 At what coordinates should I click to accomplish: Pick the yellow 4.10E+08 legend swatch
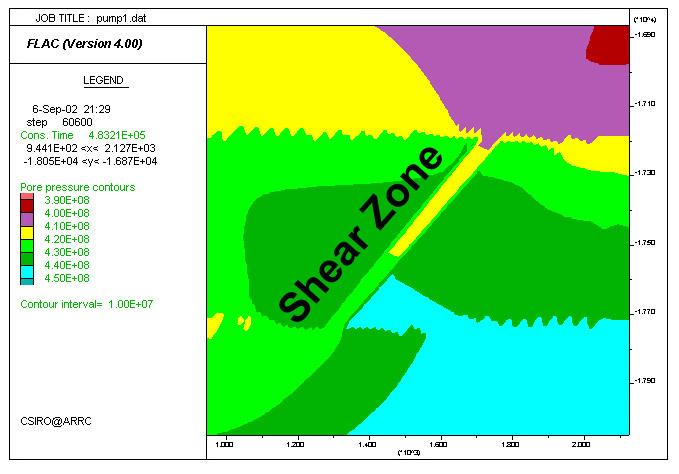click(27, 227)
